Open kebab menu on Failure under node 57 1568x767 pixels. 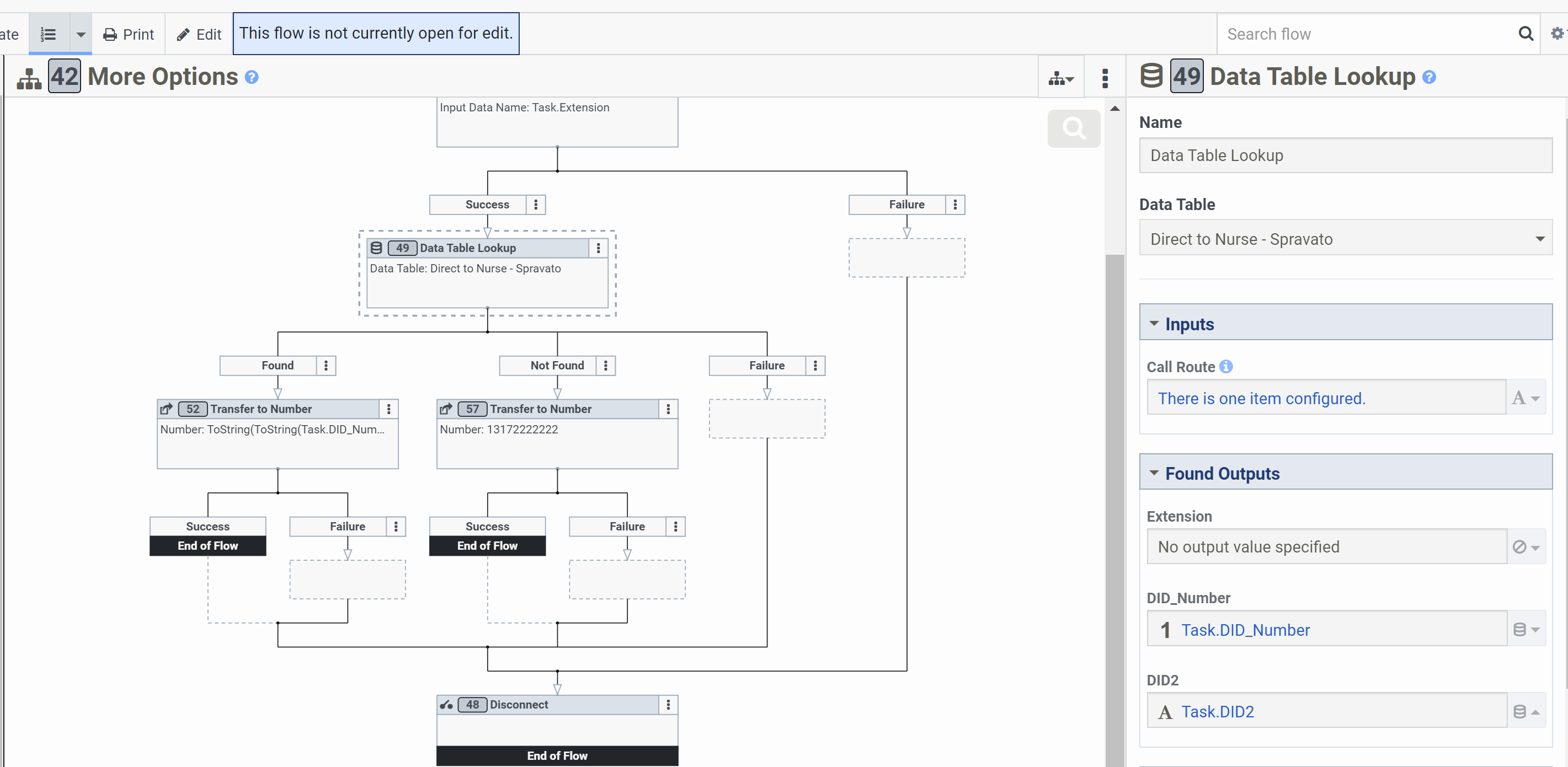(676, 527)
